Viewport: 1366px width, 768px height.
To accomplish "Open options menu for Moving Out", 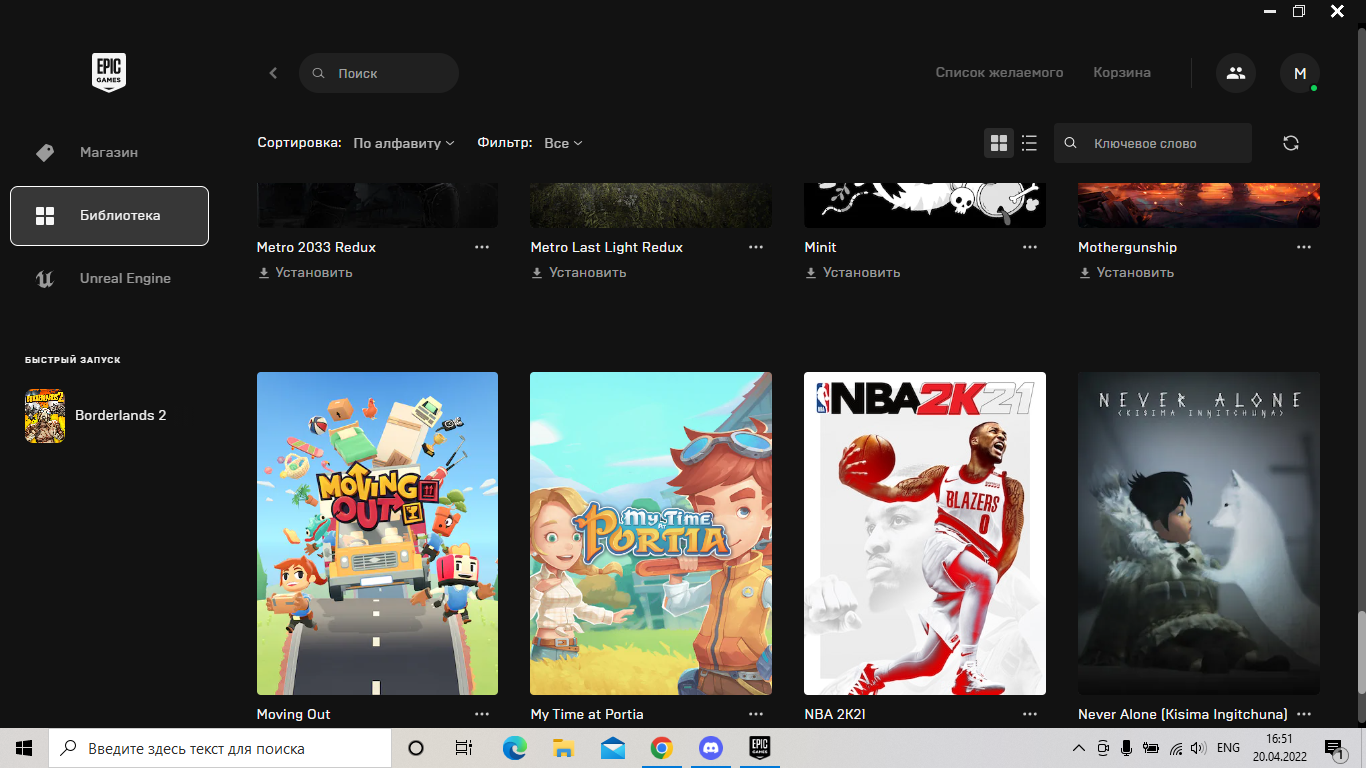I will coord(482,714).
